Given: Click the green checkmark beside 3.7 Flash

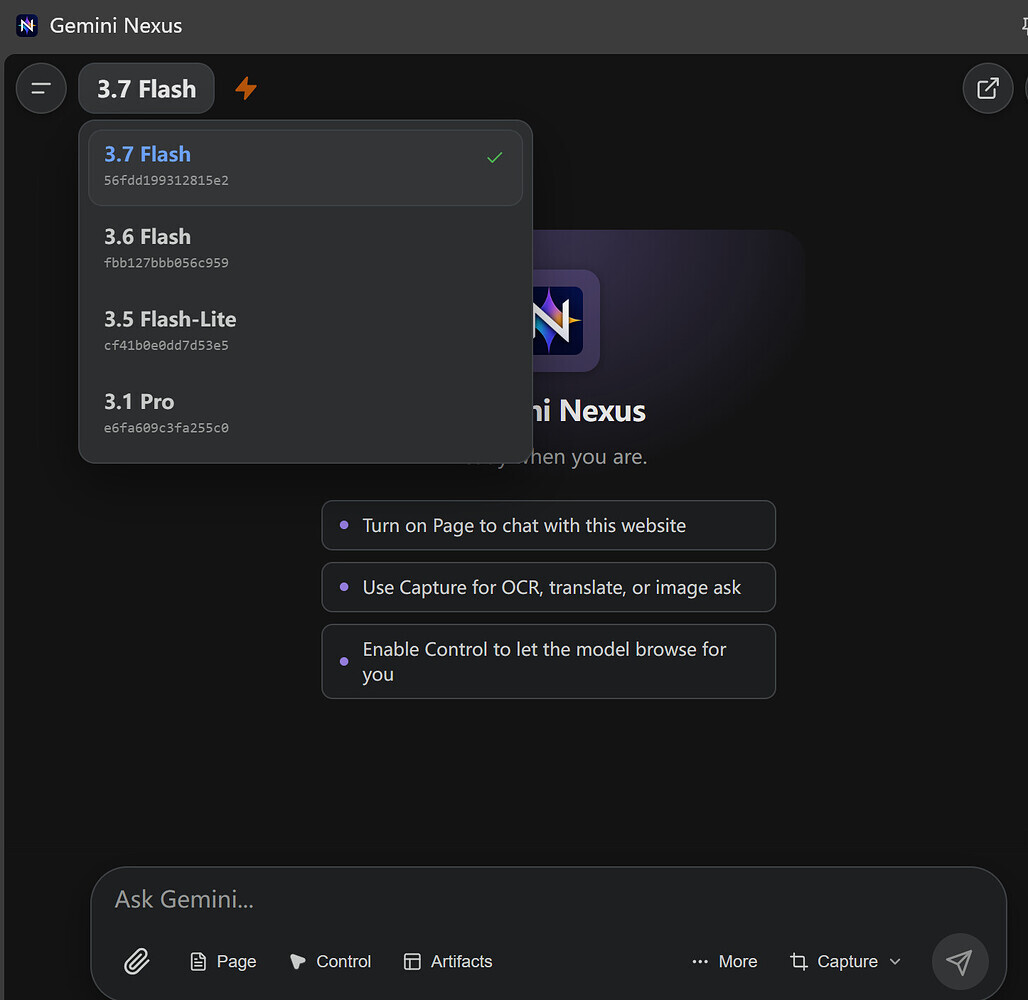Looking at the screenshot, I should point(495,157).
